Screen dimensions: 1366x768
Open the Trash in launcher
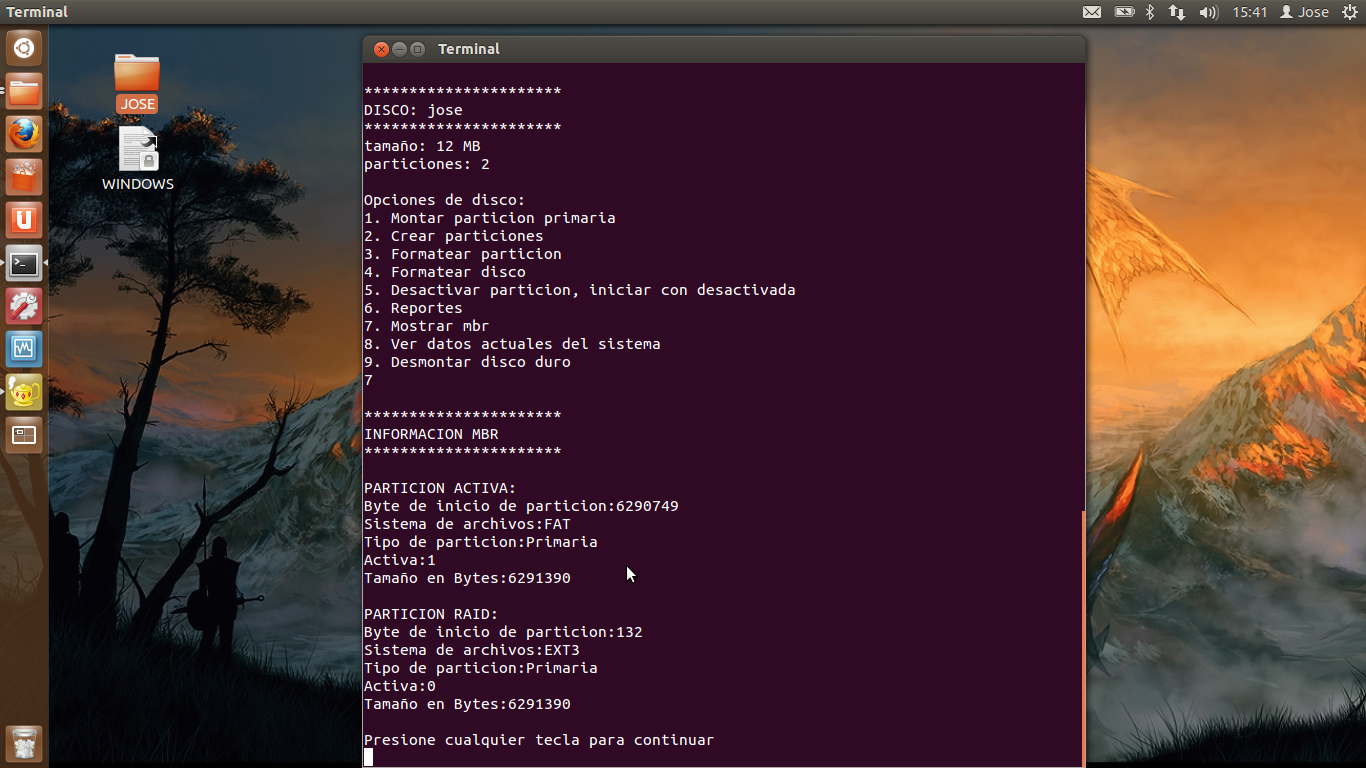[24, 744]
